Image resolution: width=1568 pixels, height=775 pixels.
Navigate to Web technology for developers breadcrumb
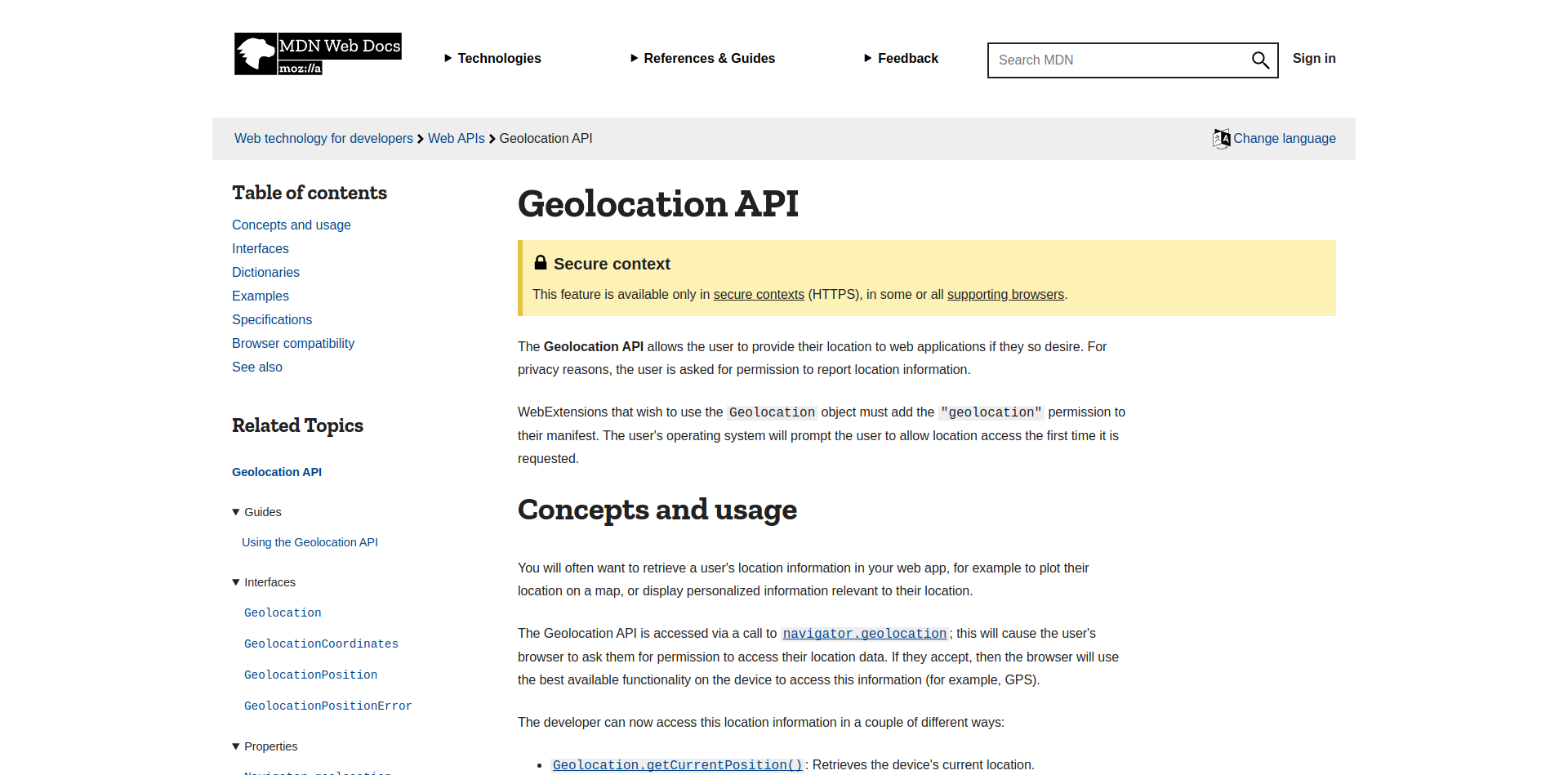coord(323,138)
